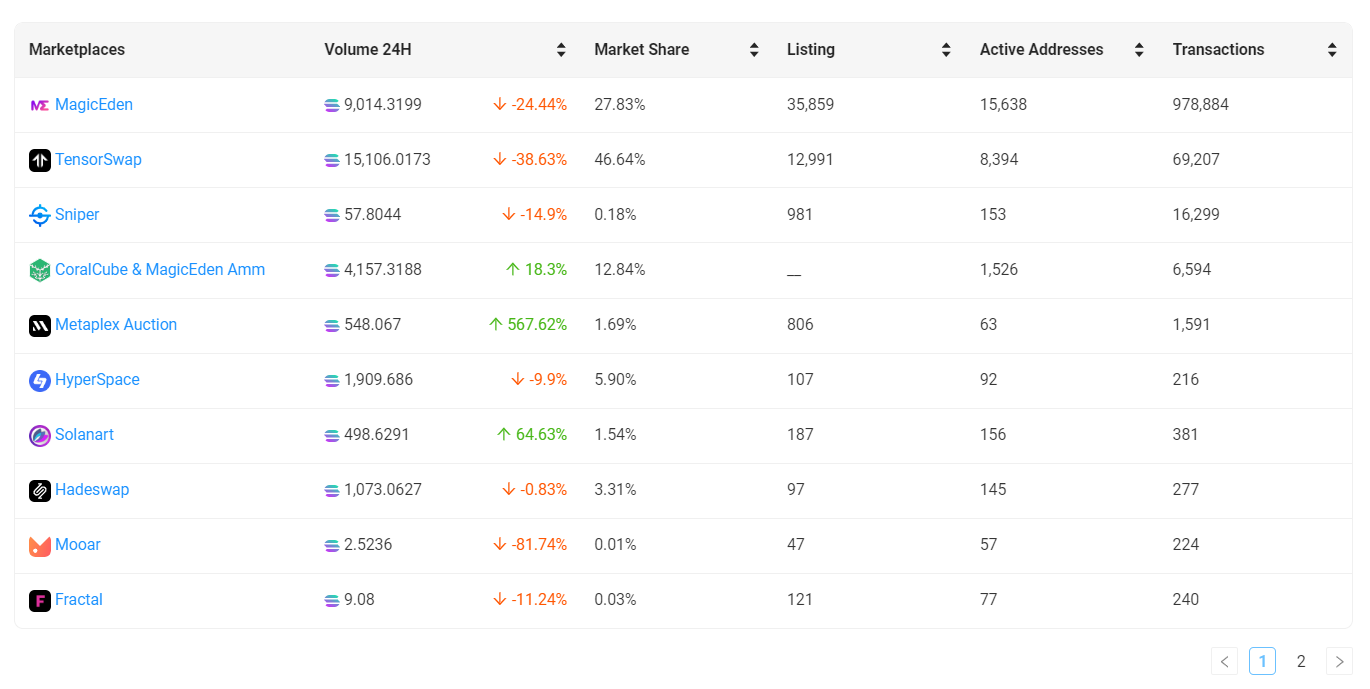
Task: Click Solana icon beside 57.8044 volume
Action: pyautogui.click(x=332, y=215)
